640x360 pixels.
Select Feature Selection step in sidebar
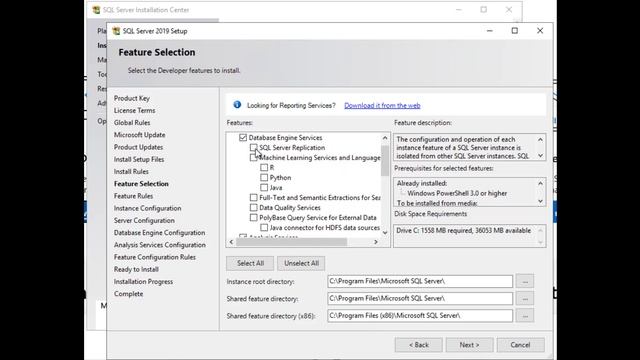pyautogui.click(x=141, y=184)
